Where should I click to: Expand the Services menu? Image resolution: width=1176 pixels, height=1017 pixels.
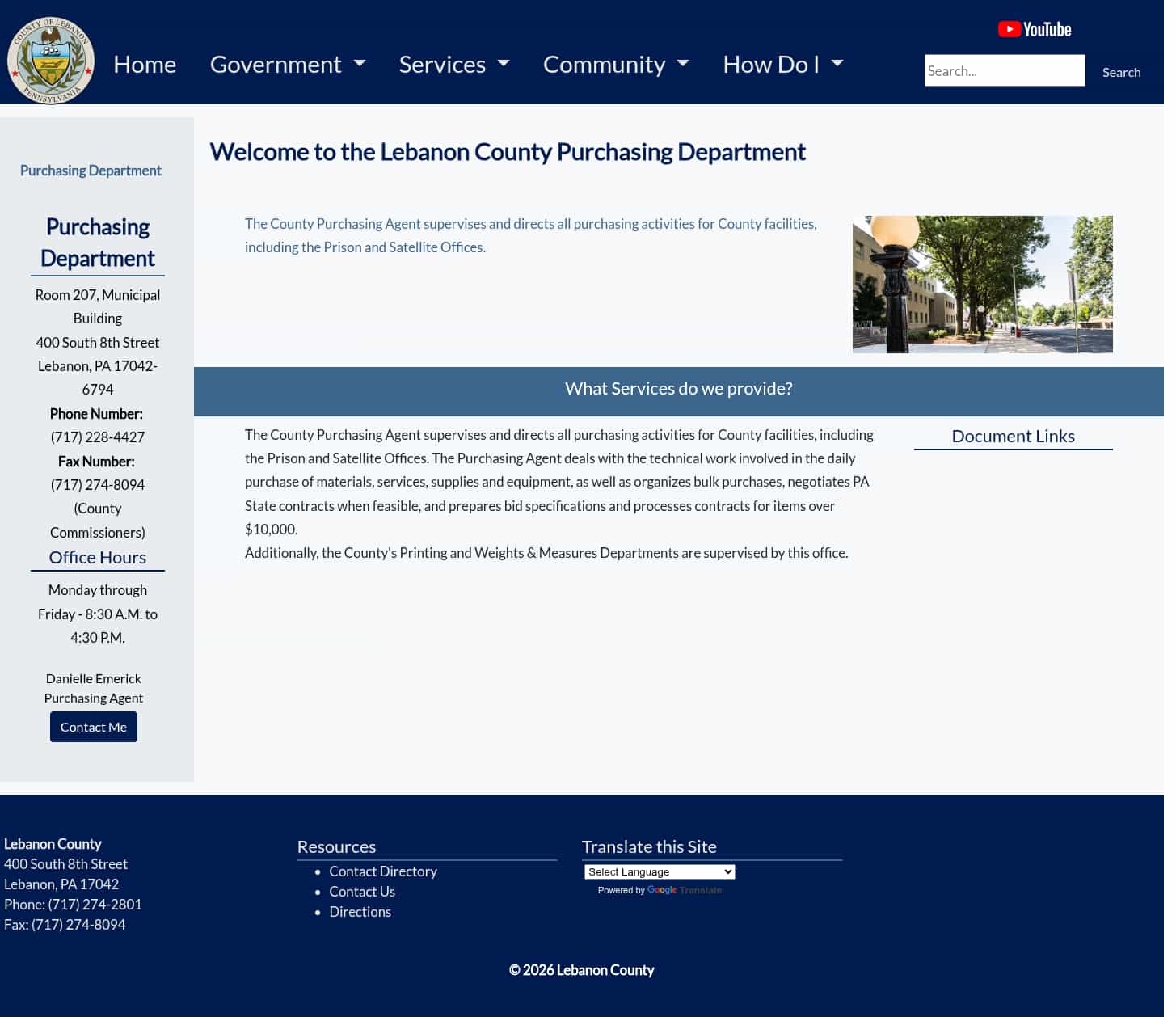453,64
